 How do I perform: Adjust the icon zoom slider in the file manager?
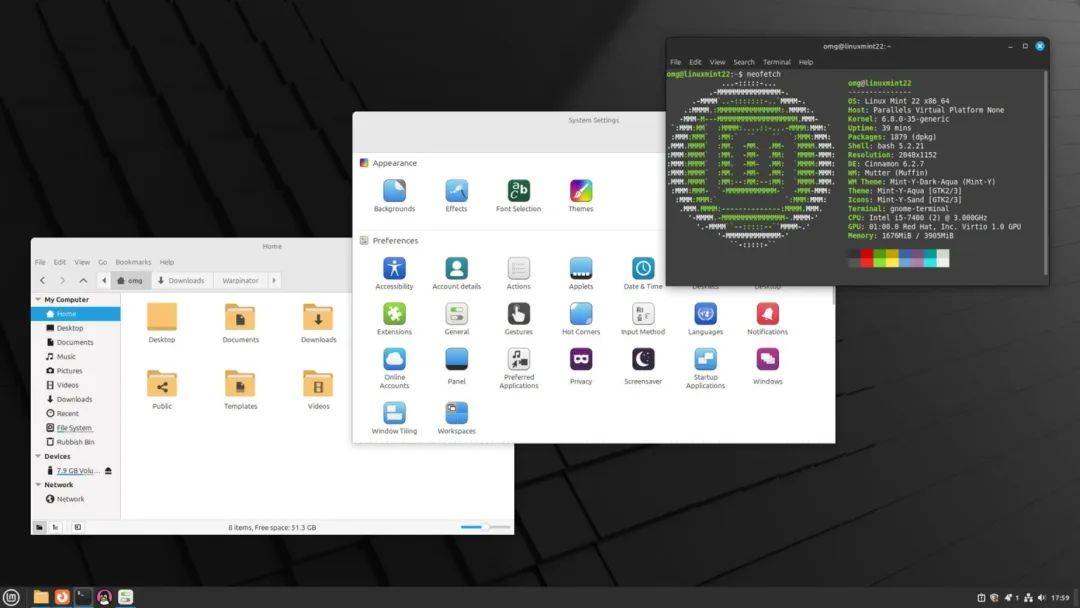(484, 527)
